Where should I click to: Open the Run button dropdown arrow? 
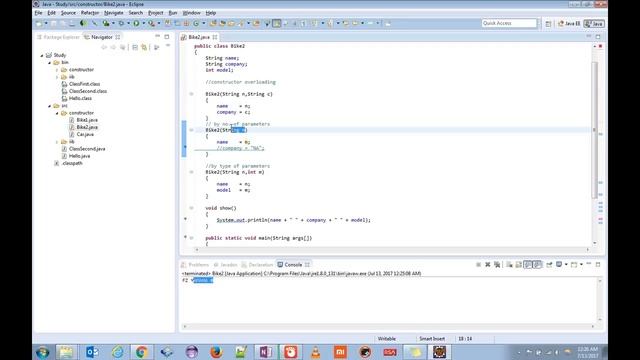pyautogui.click(x=143, y=24)
